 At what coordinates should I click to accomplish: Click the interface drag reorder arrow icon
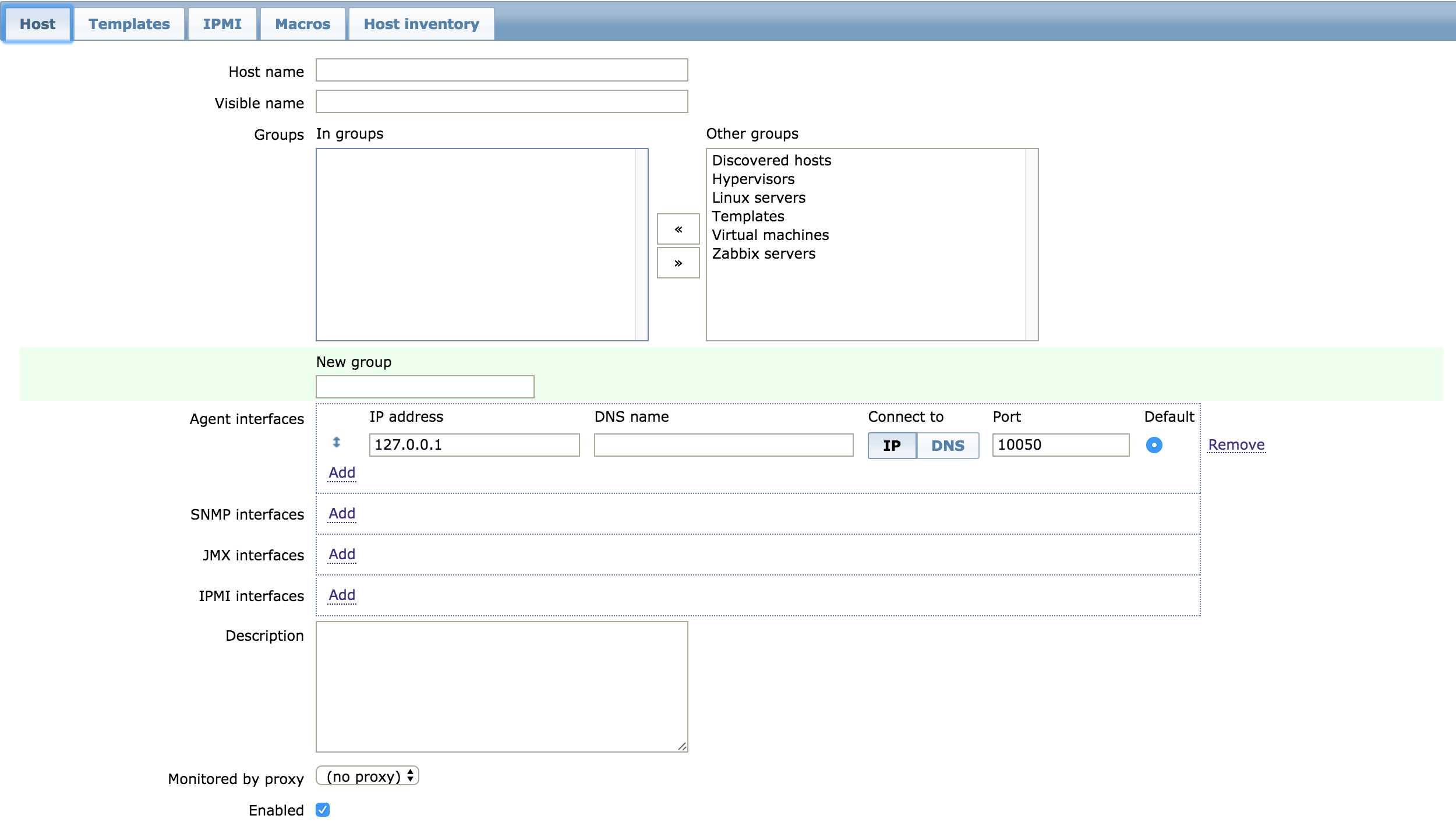coord(336,443)
